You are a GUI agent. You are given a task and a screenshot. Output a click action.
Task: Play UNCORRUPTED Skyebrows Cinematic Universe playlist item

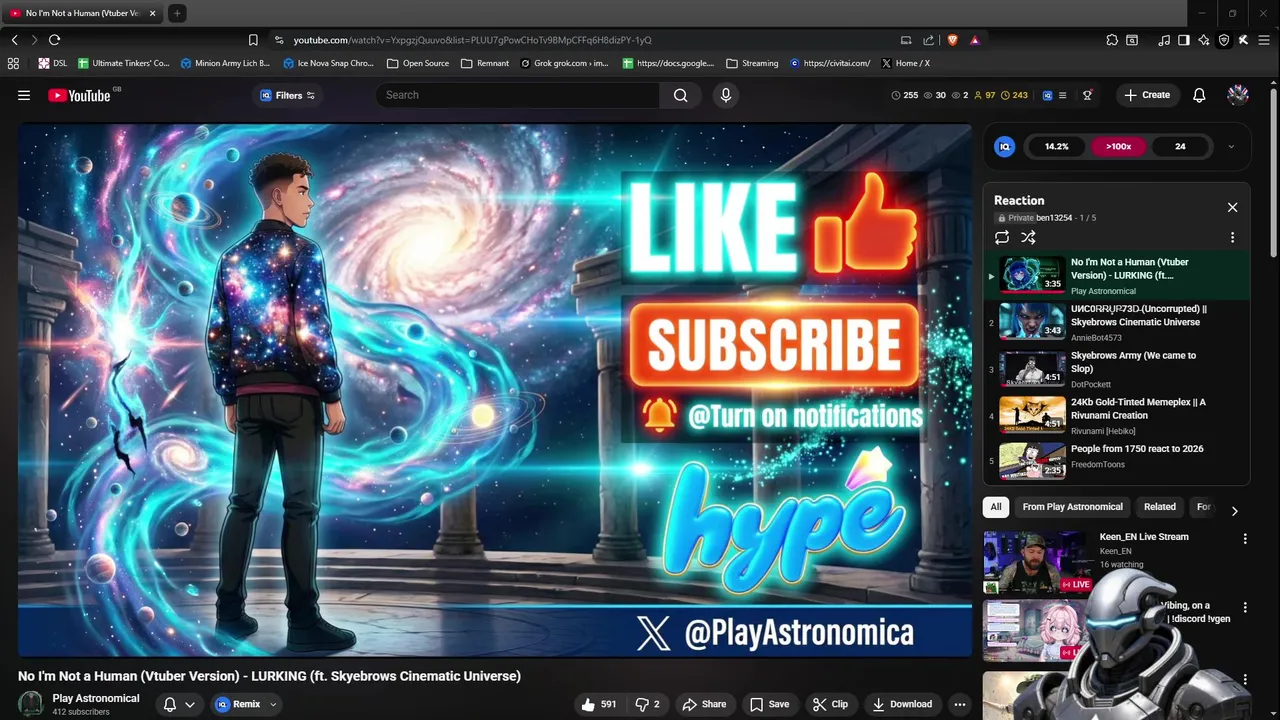[x=1117, y=322]
